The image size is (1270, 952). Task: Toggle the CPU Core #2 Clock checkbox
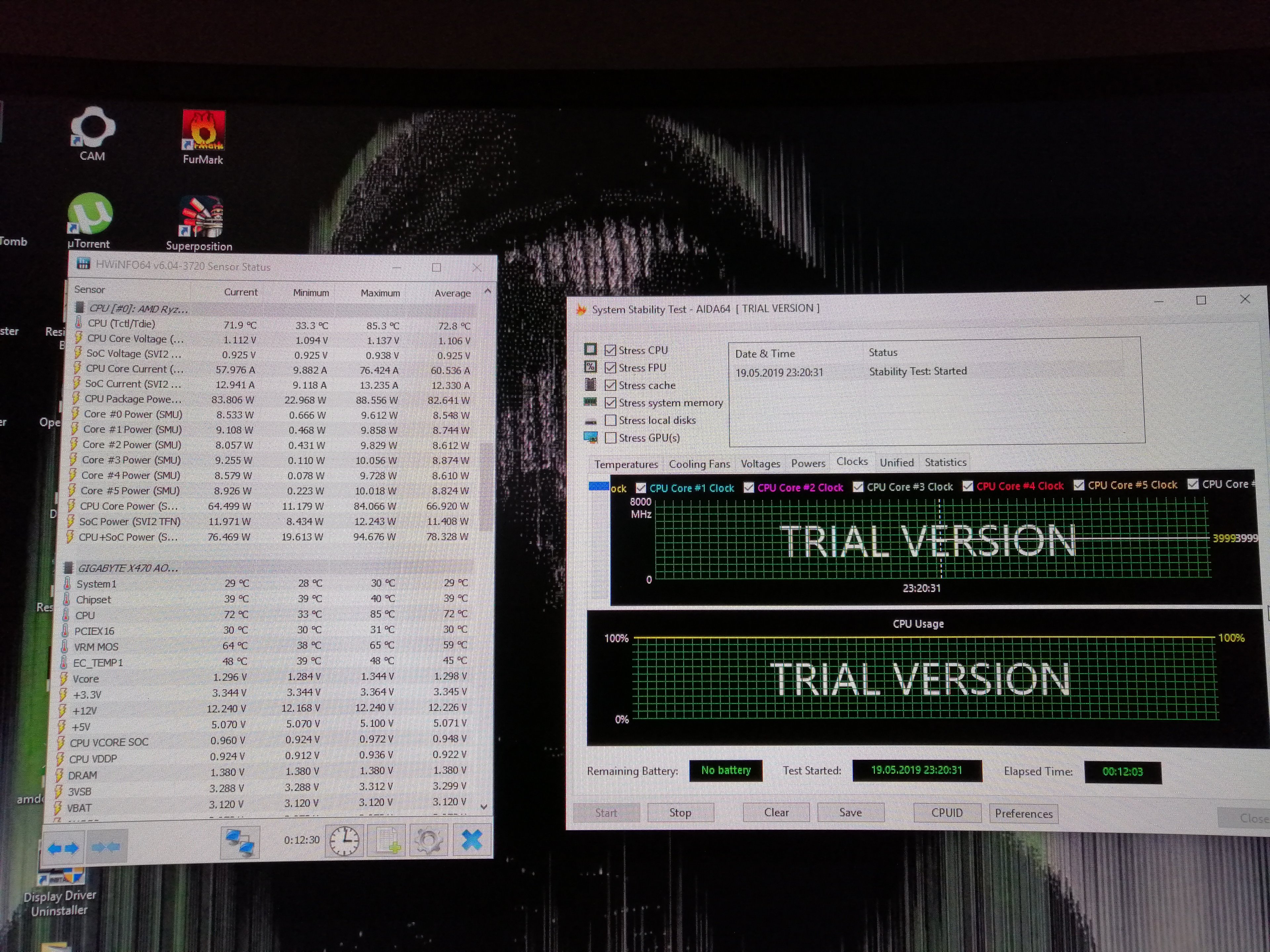point(749,488)
